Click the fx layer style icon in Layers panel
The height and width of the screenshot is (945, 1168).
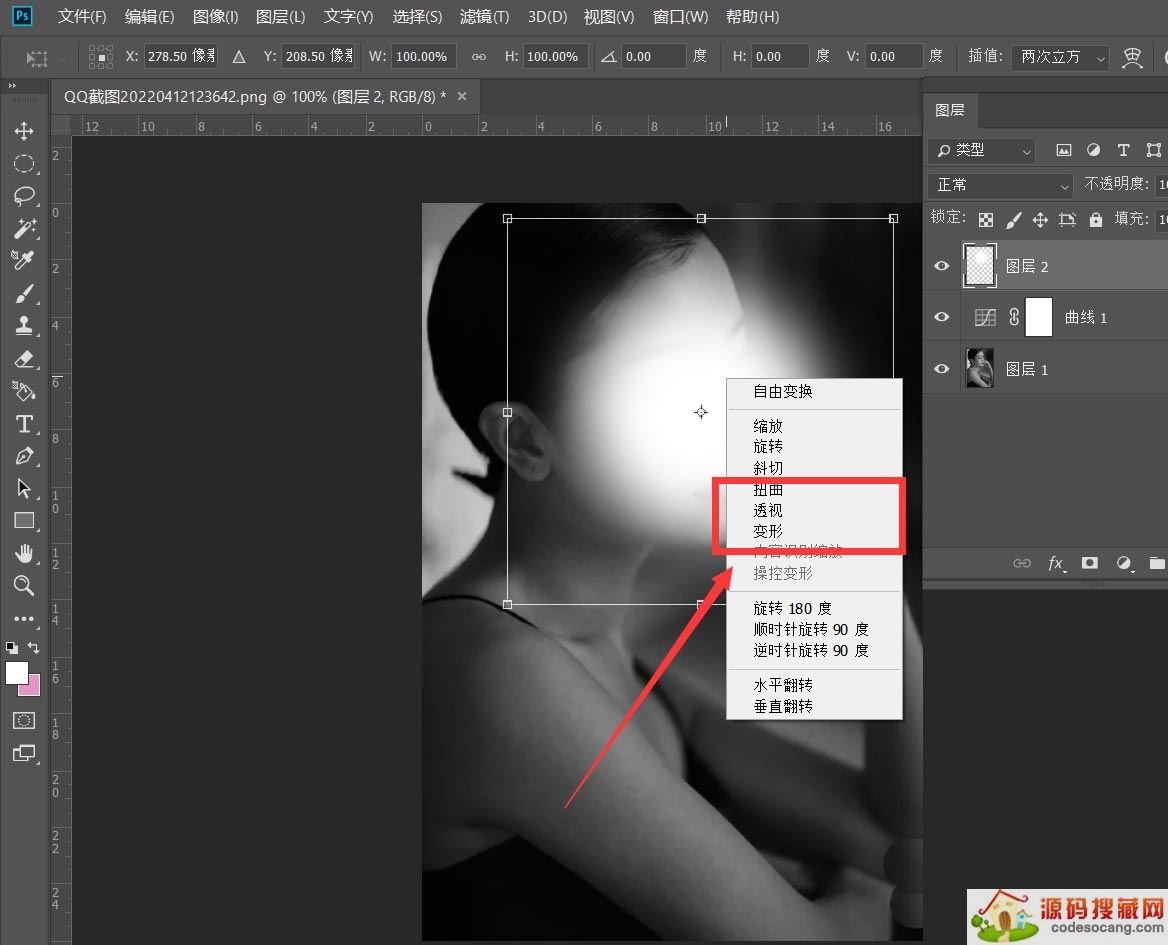1056,563
